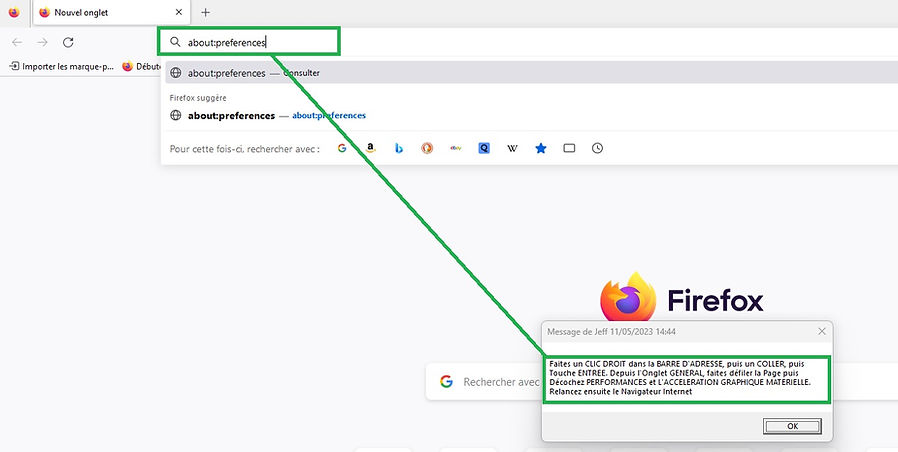Image resolution: width=898 pixels, height=452 pixels.
Task: Close the Message de Jeff dialog
Action: click(x=822, y=331)
